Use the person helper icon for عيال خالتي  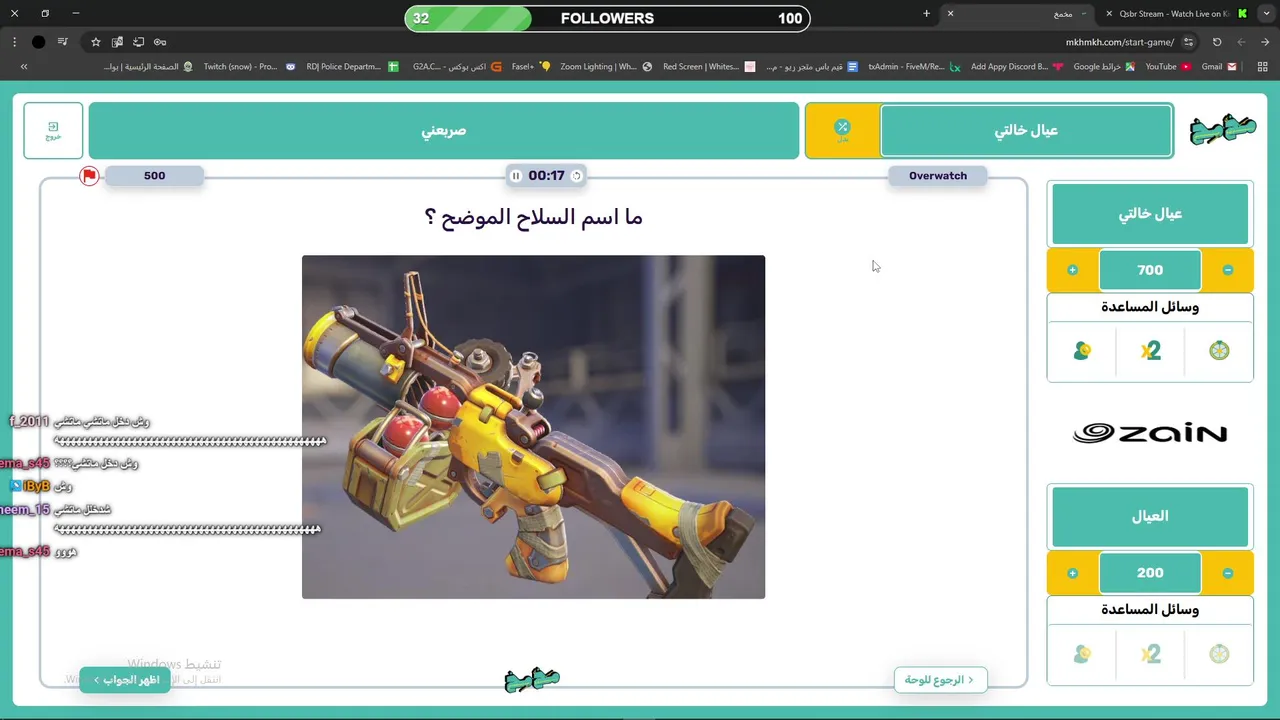coord(1082,351)
